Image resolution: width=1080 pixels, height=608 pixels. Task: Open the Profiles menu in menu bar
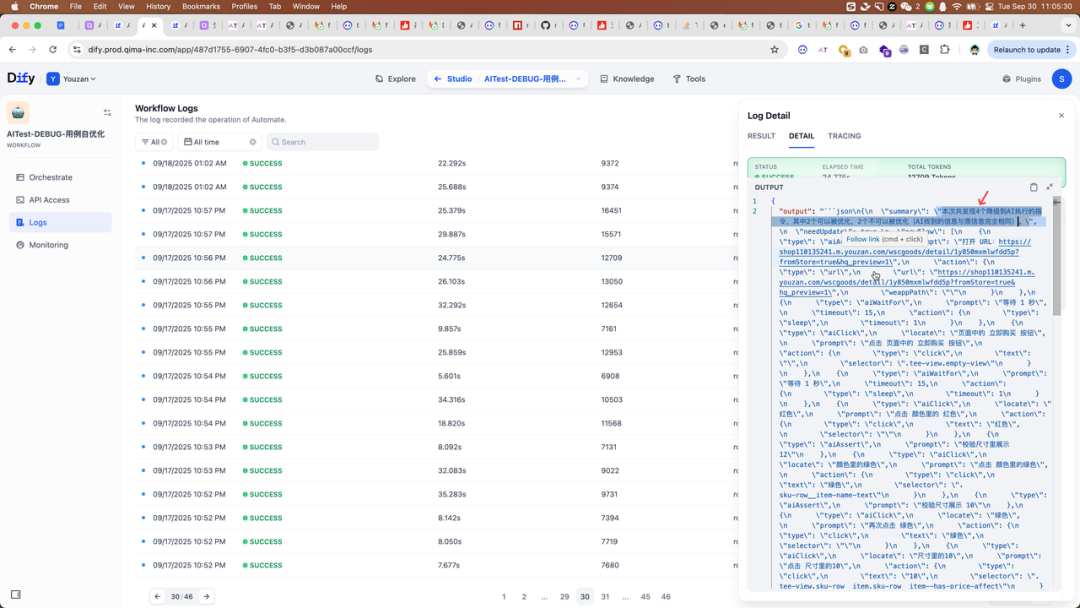coord(244,6)
